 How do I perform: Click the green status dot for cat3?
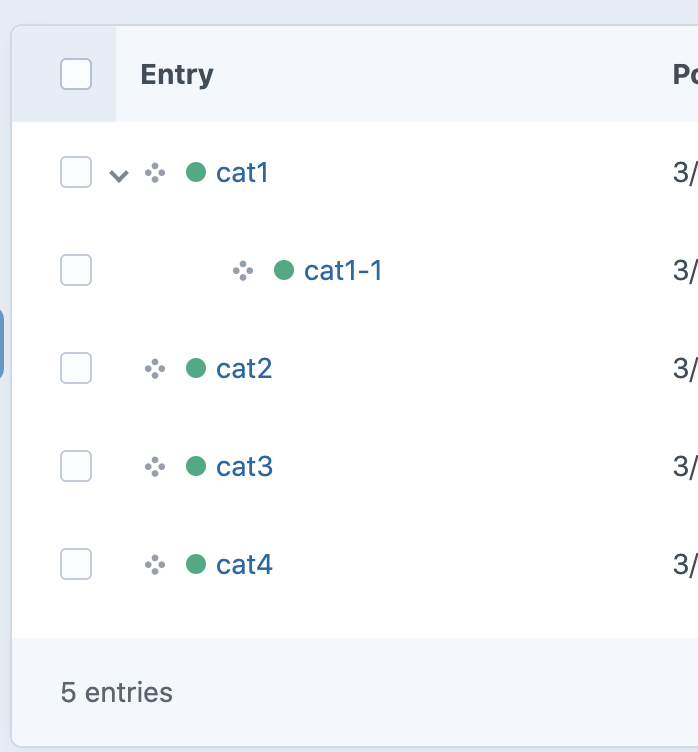tap(196, 467)
